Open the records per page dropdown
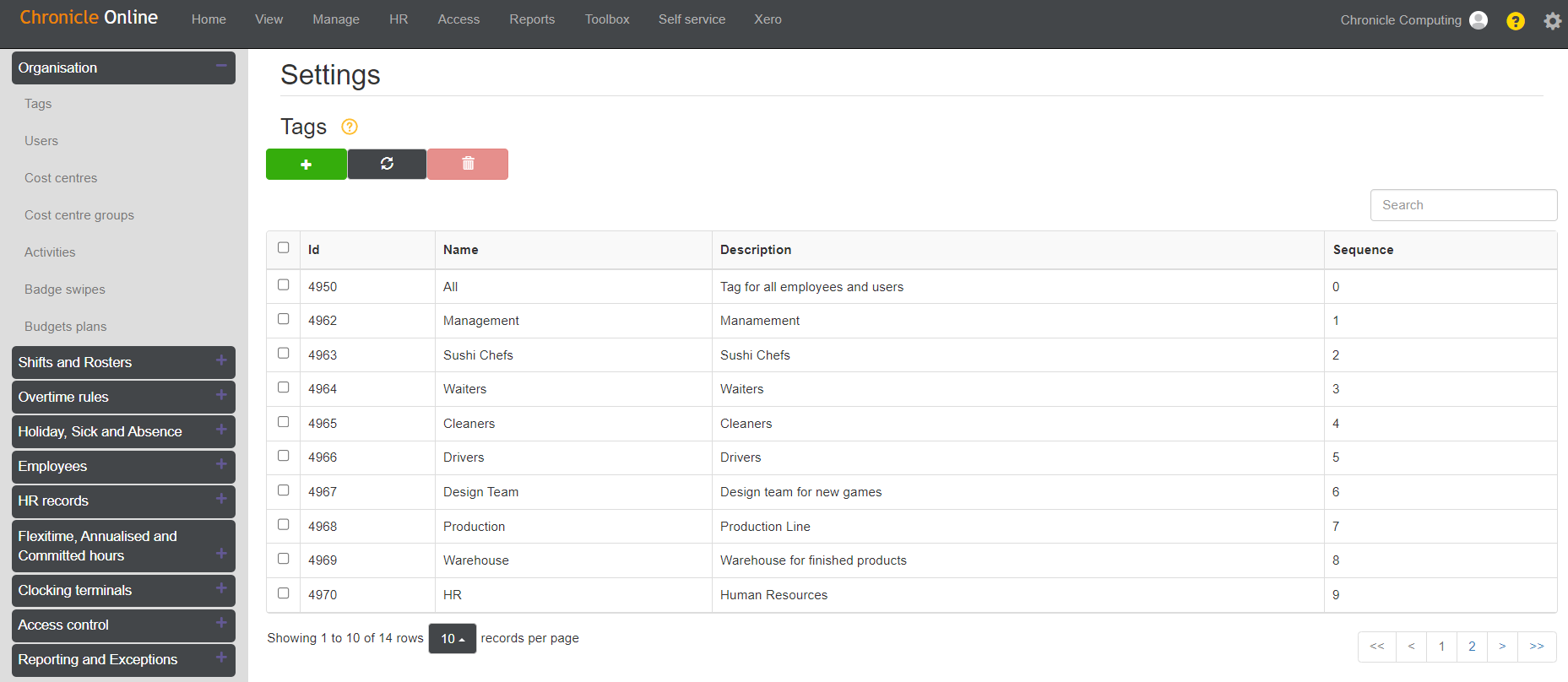 pyautogui.click(x=453, y=639)
